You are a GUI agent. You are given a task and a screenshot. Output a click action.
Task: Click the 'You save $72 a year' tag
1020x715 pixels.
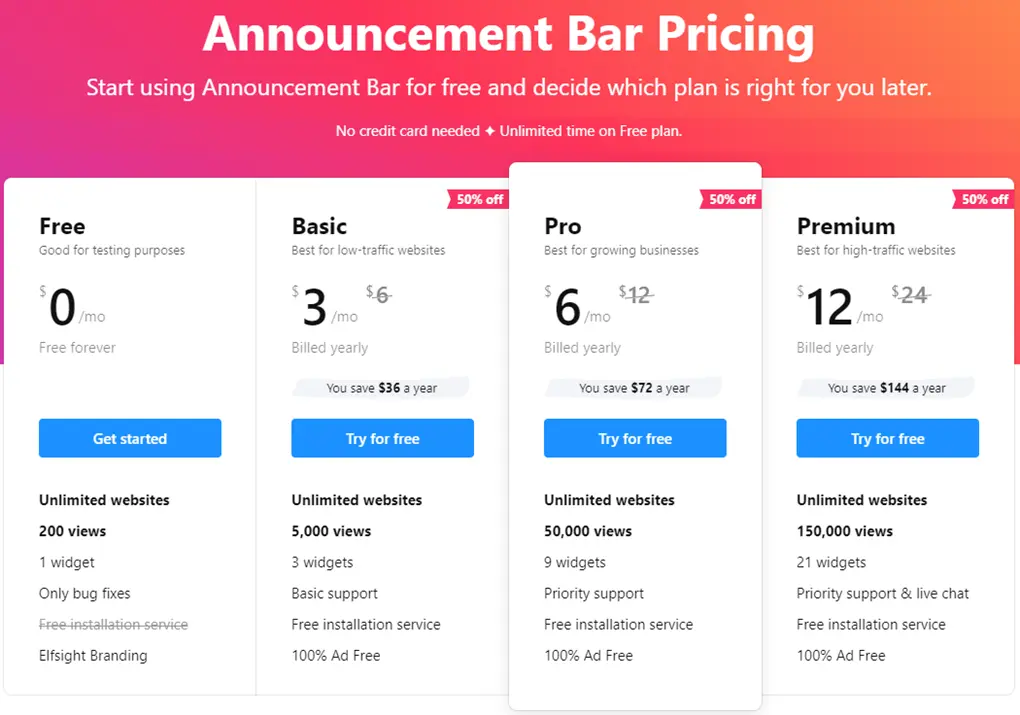click(634, 387)
